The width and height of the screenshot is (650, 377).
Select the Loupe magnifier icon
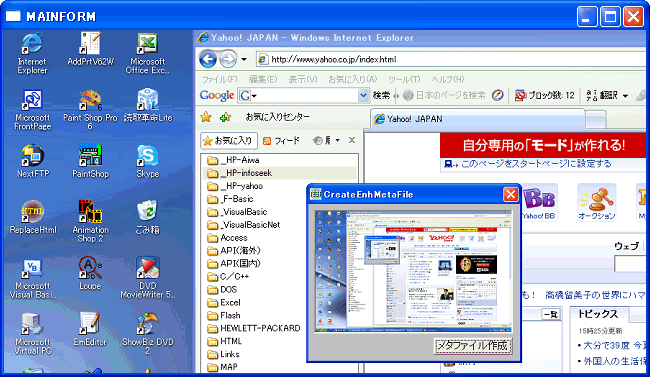pyautogui.click(x=90, y=268)
